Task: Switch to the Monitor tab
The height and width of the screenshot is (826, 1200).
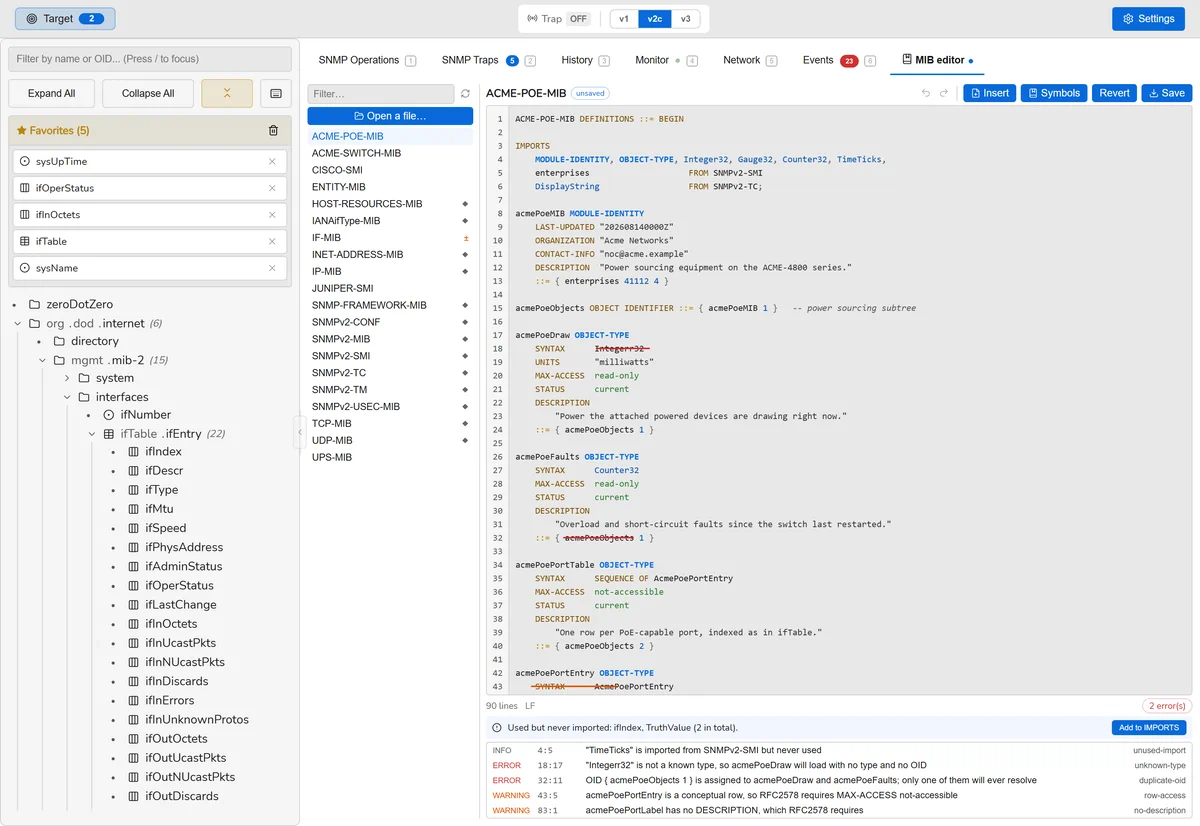Action: [x=666, y=60]
